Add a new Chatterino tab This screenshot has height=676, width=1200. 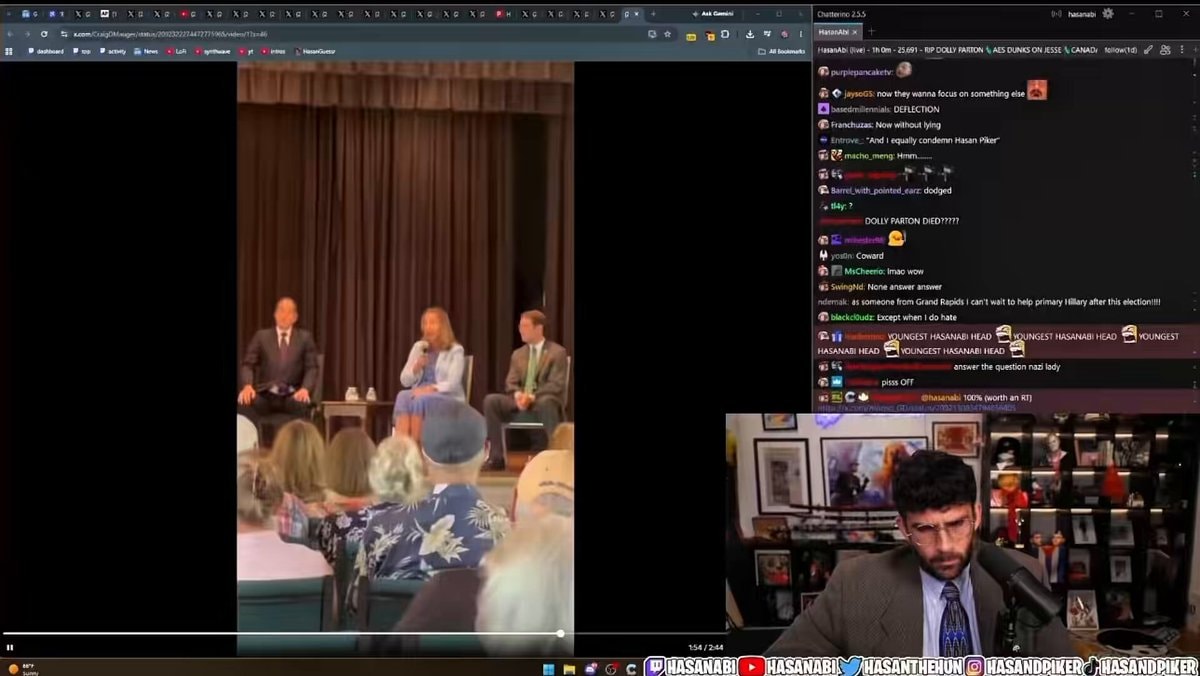click(x=871, y=32)
